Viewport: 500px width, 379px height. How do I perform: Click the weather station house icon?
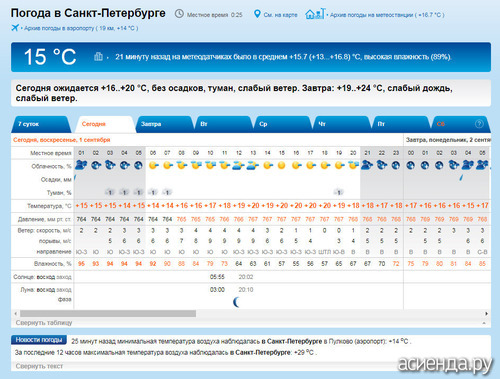[315, 14]
